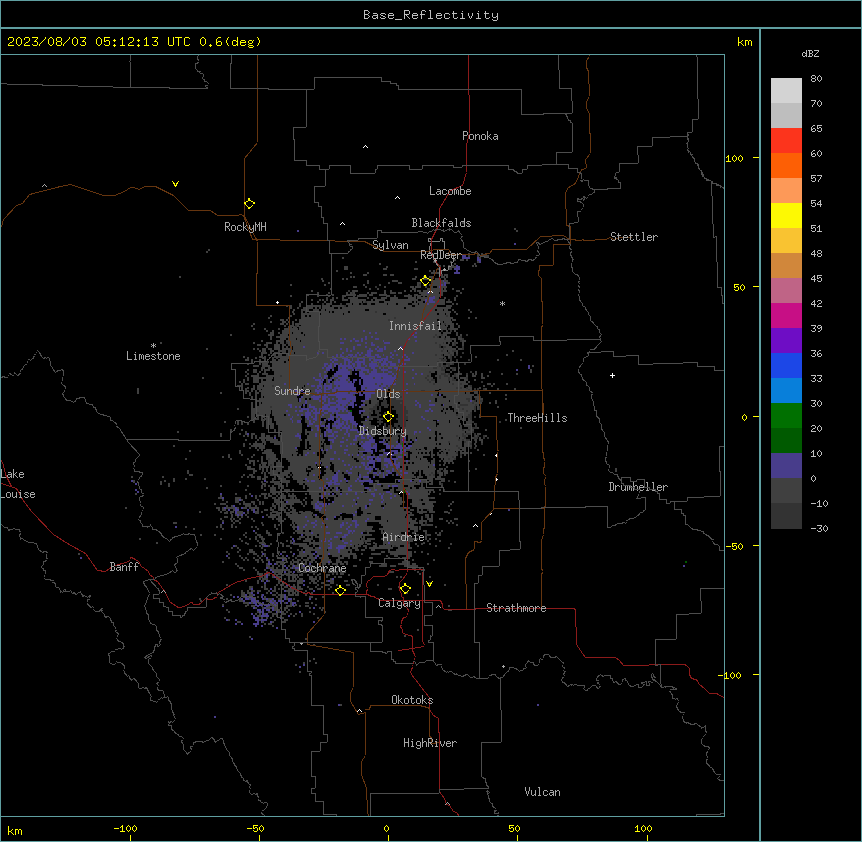Click the RedDeer city label
This screenshot has width=862, height=842.
pos(441,255)
